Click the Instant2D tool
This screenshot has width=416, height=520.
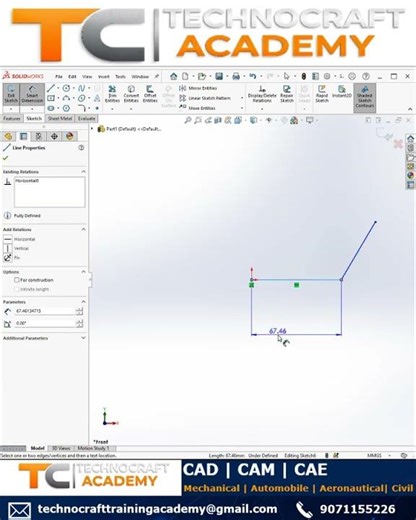pos(342,91)
